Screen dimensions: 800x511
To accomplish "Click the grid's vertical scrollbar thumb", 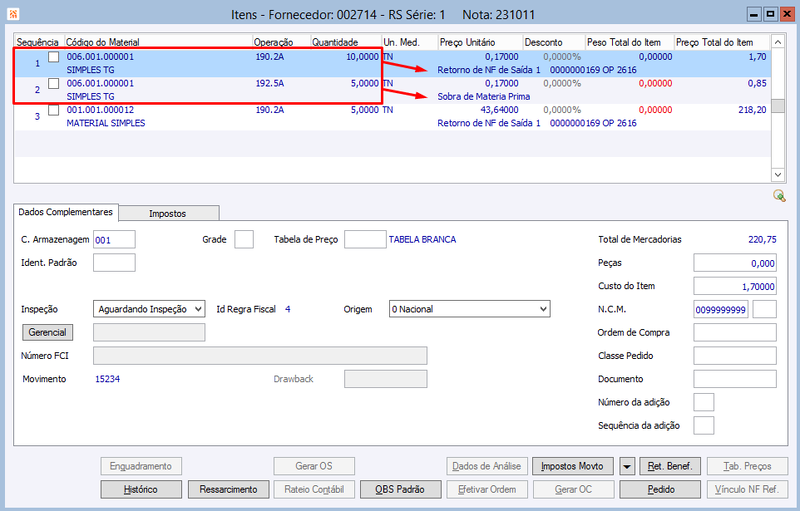I will tap(778, 106).
